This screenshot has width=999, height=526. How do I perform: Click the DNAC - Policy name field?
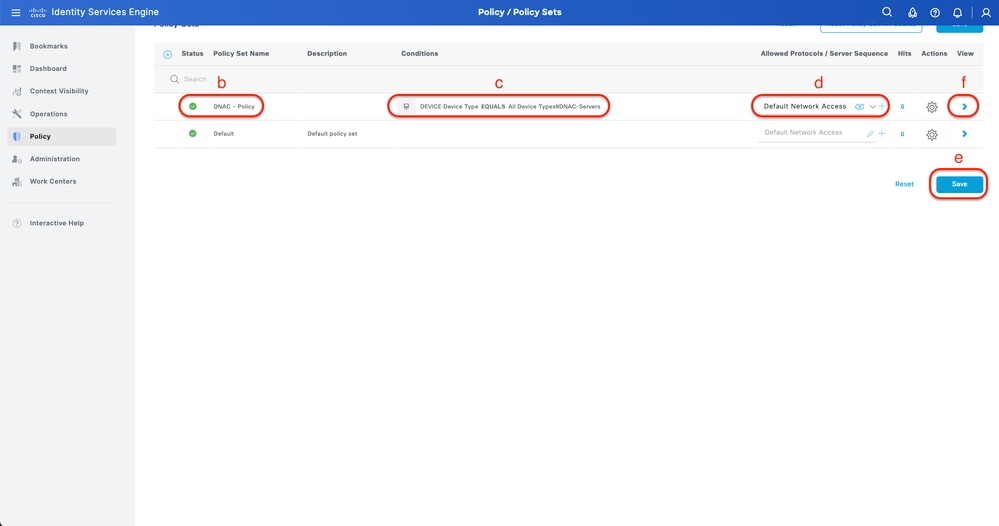(x=234, y=106)
